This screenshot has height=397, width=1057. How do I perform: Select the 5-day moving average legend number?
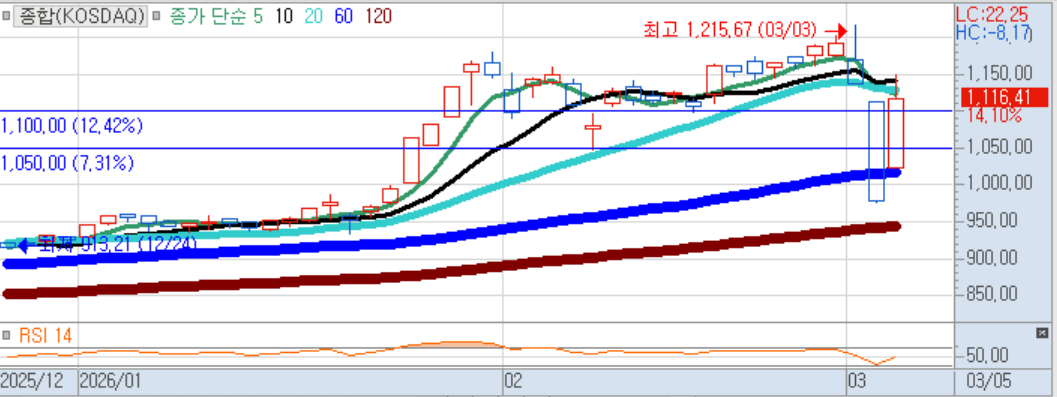click(258, 16)
